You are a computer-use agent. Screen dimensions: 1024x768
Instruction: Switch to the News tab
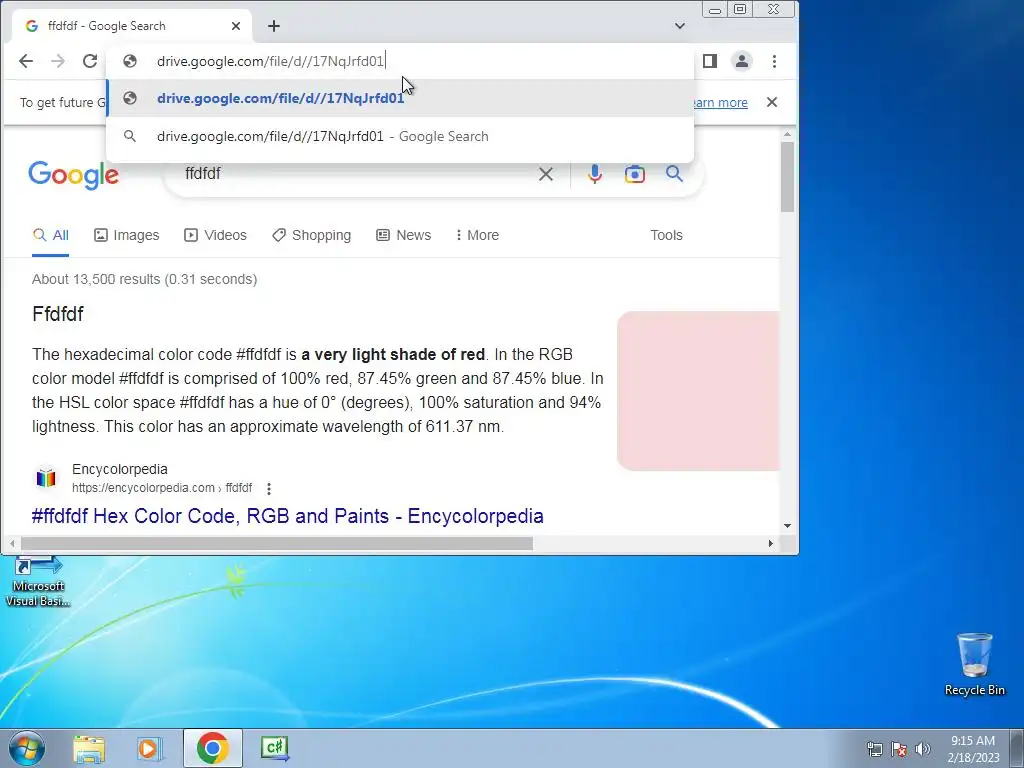point(404,235)
